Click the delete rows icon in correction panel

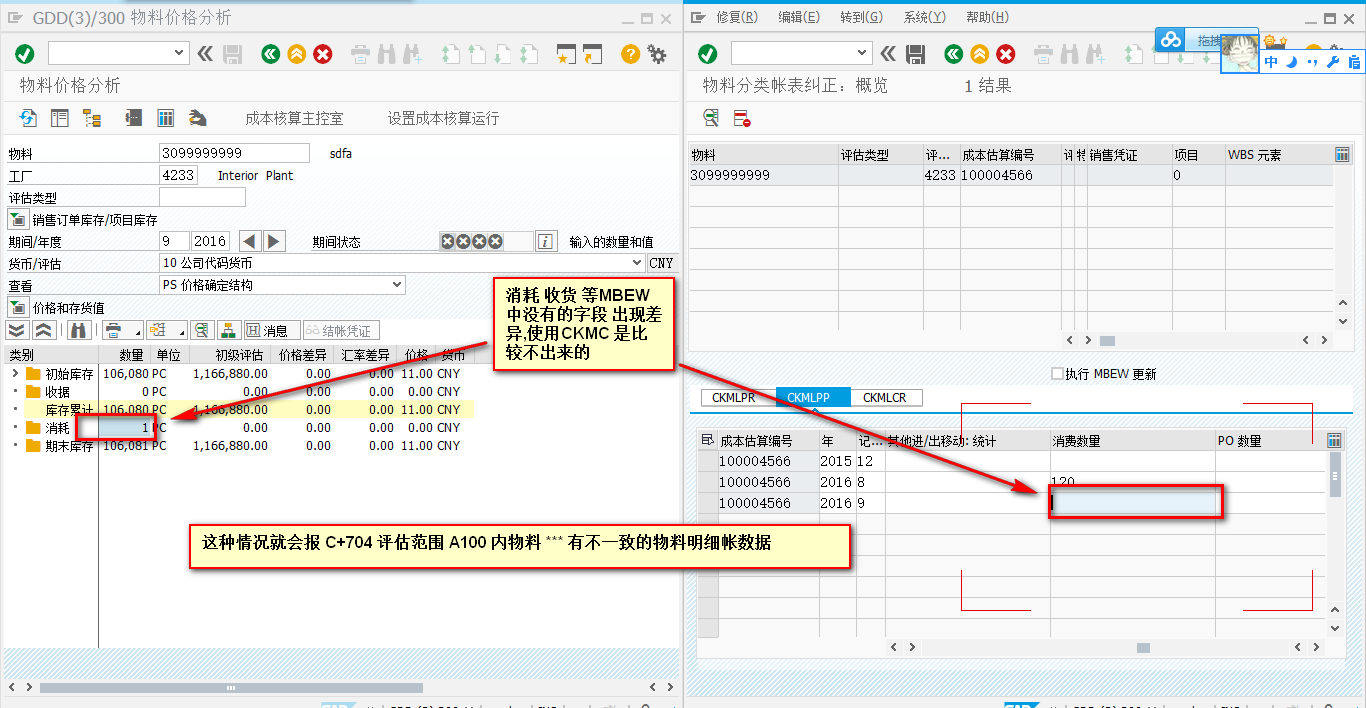coord(741,117)
